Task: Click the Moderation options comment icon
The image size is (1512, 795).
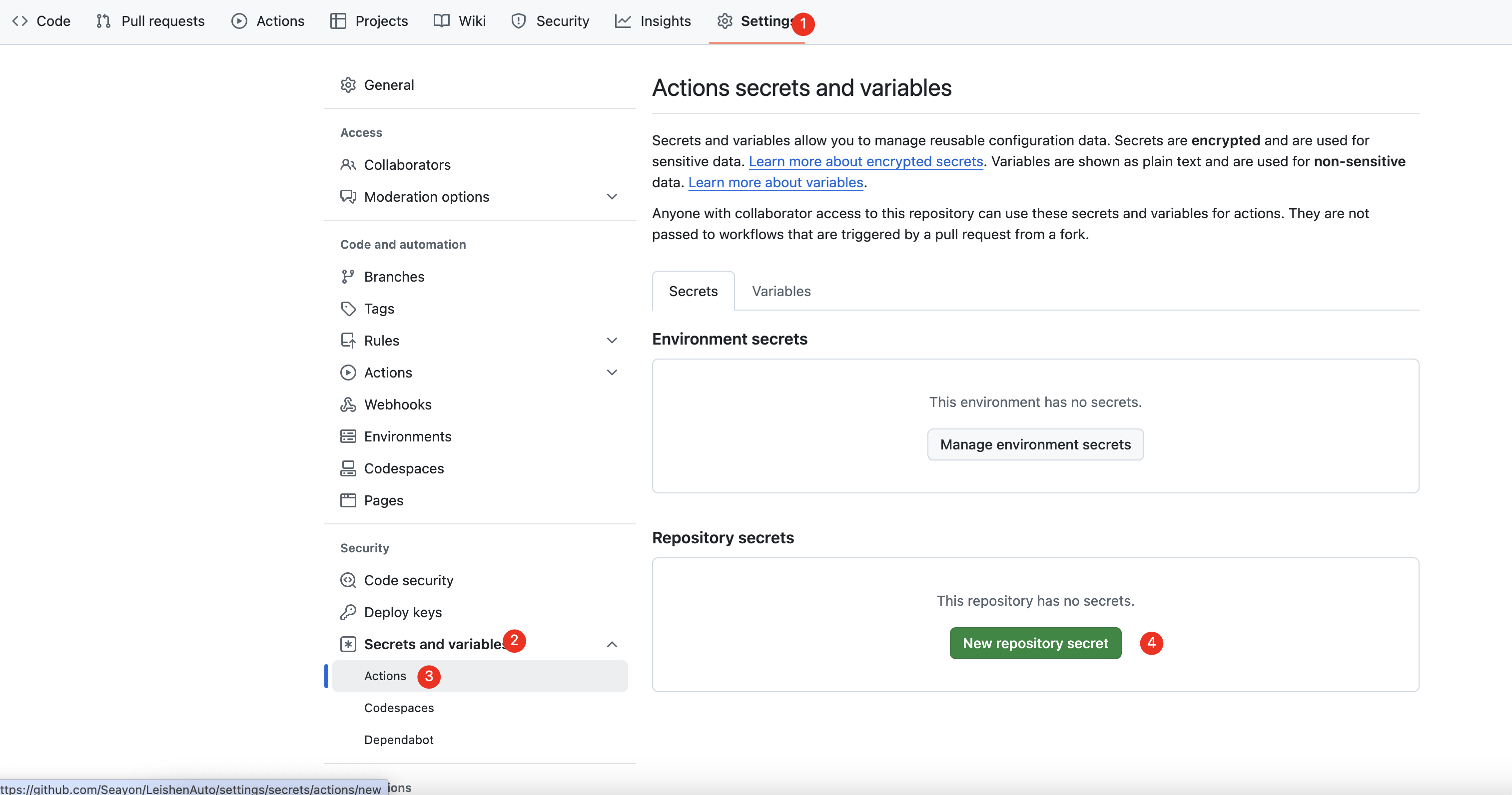Action: pos(348,197)
